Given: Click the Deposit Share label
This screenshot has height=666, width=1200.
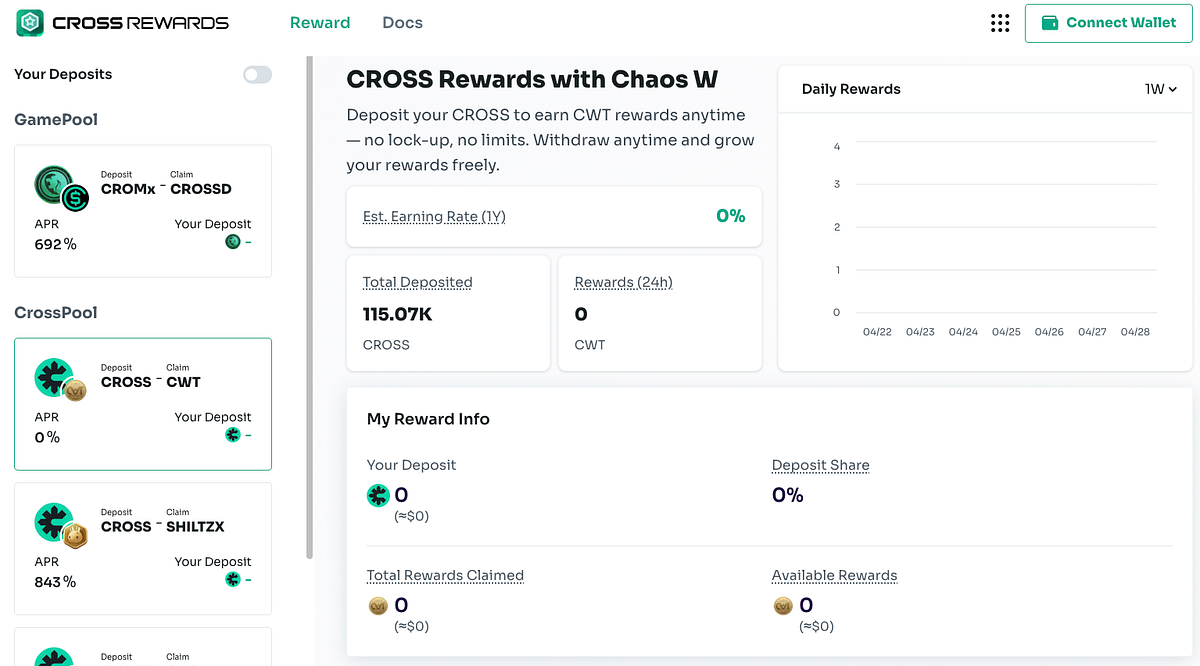Looking at the screenshot, I should (820, 465).
